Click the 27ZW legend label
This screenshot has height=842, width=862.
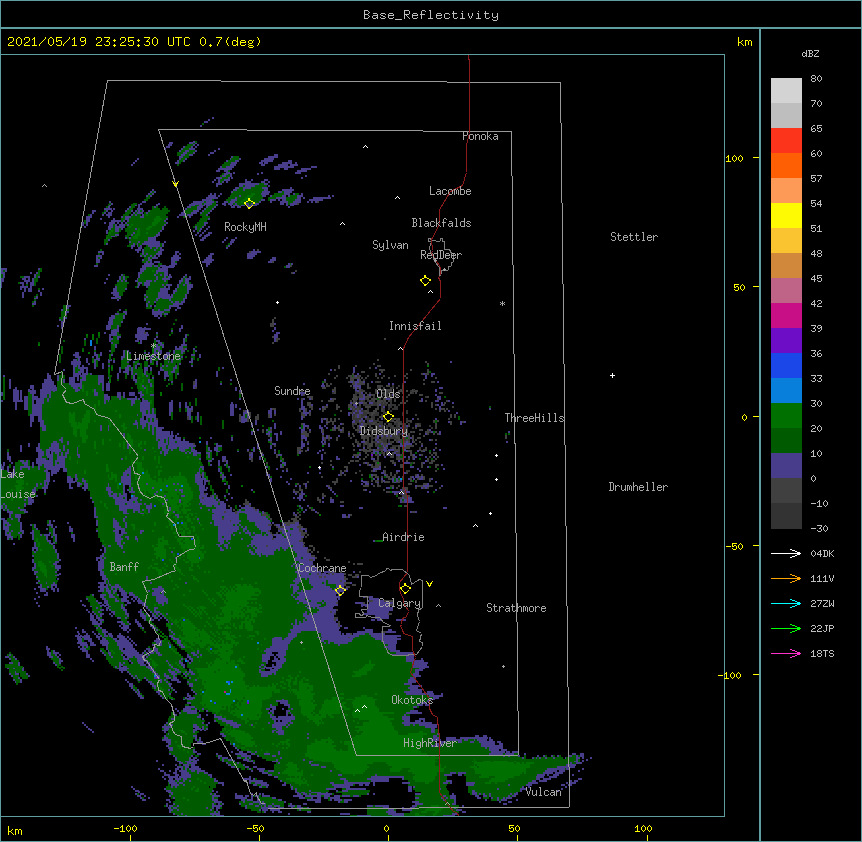click(822, 603)
